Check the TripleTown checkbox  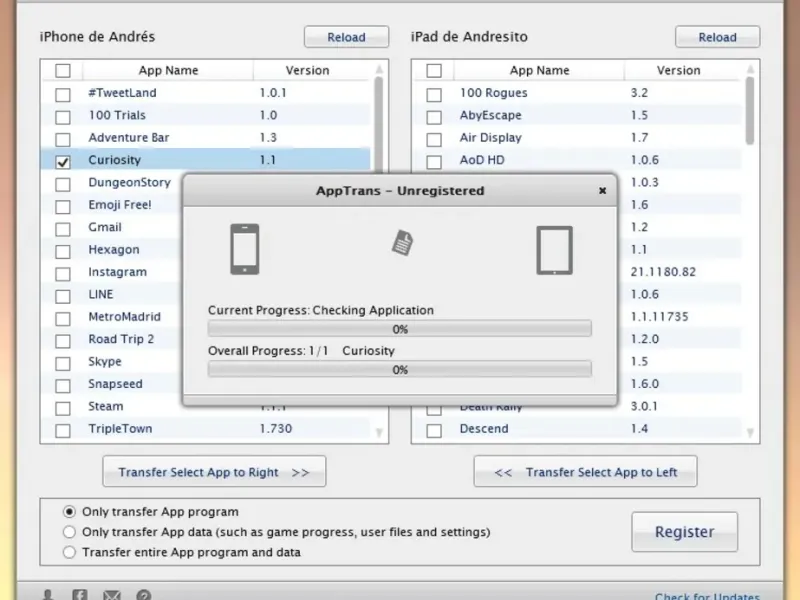pyautogui.click(x=63, y=431)
